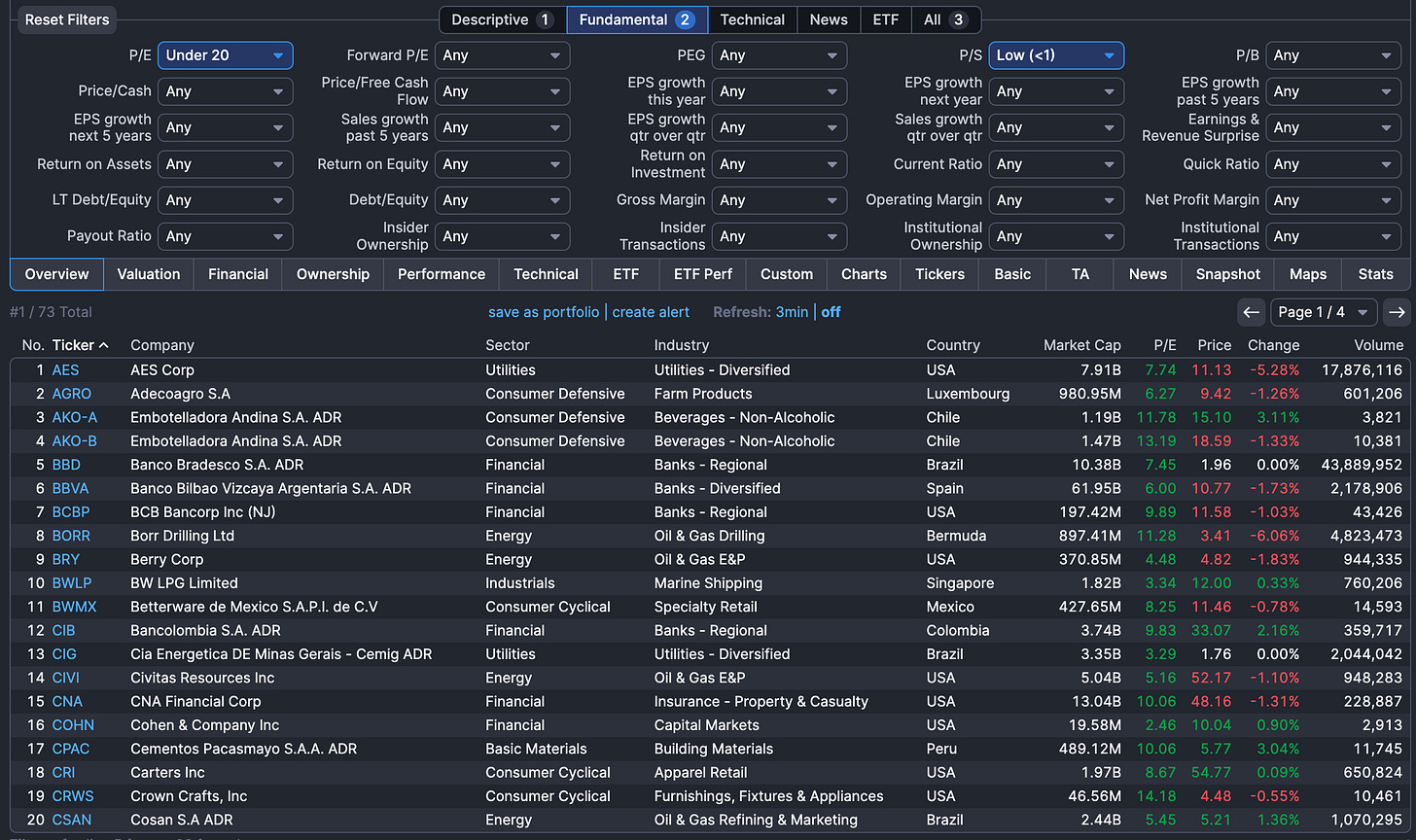Click the Marine Shipping industry cell
The width and height of the screenshot is (1416, 840).
(708, 583)
